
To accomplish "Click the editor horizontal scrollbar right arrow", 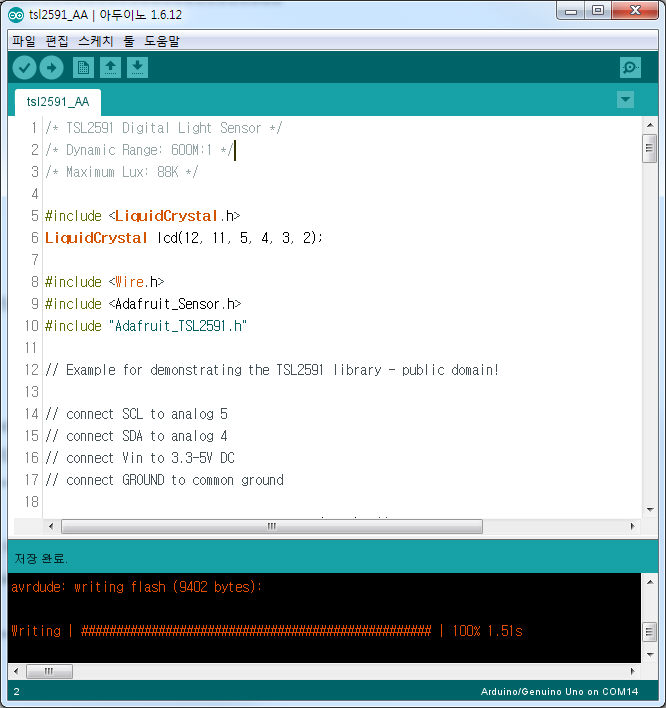I will coord(632,526).
